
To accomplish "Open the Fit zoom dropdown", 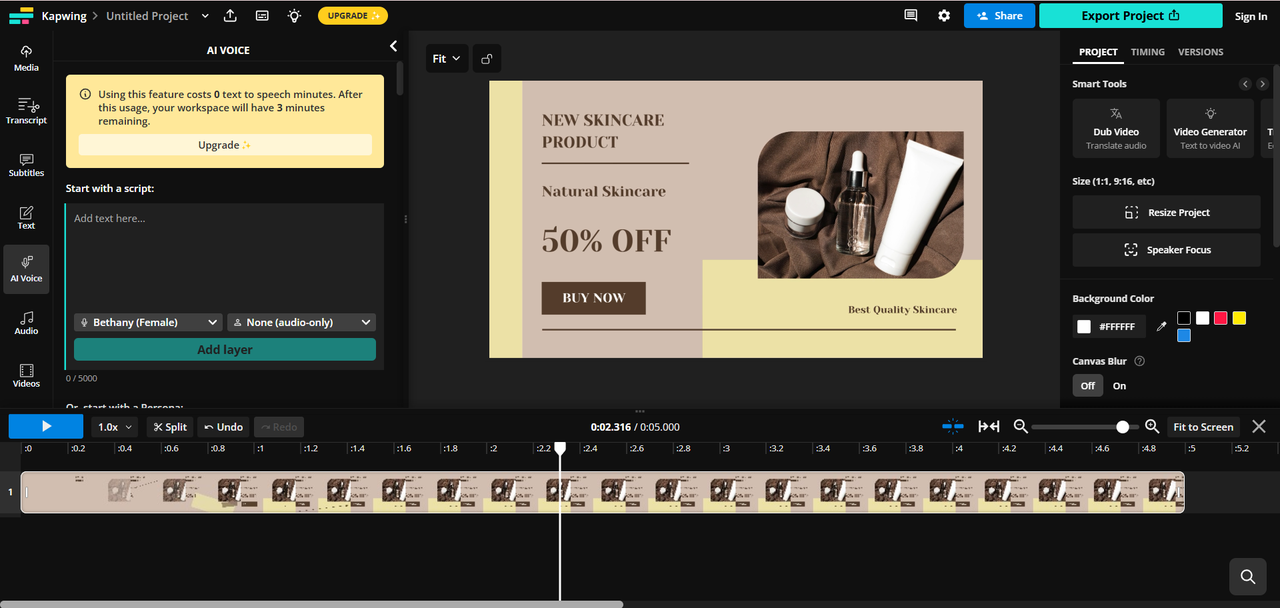I will 446,59.
